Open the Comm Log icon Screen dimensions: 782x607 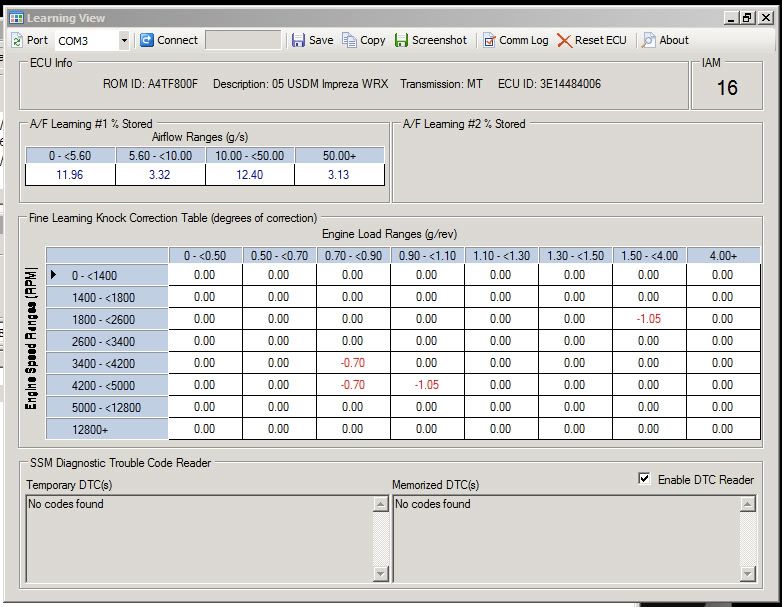click(489, 40)
